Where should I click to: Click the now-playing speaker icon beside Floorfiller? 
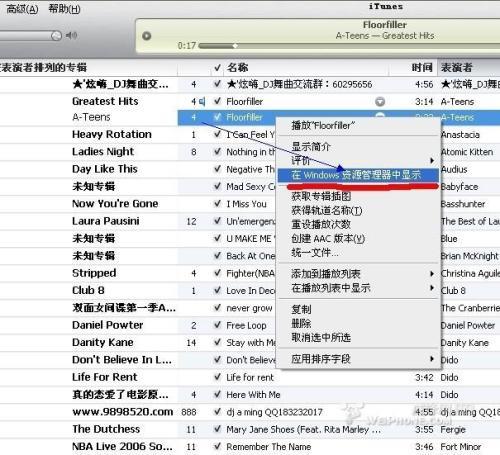point(202,101)
